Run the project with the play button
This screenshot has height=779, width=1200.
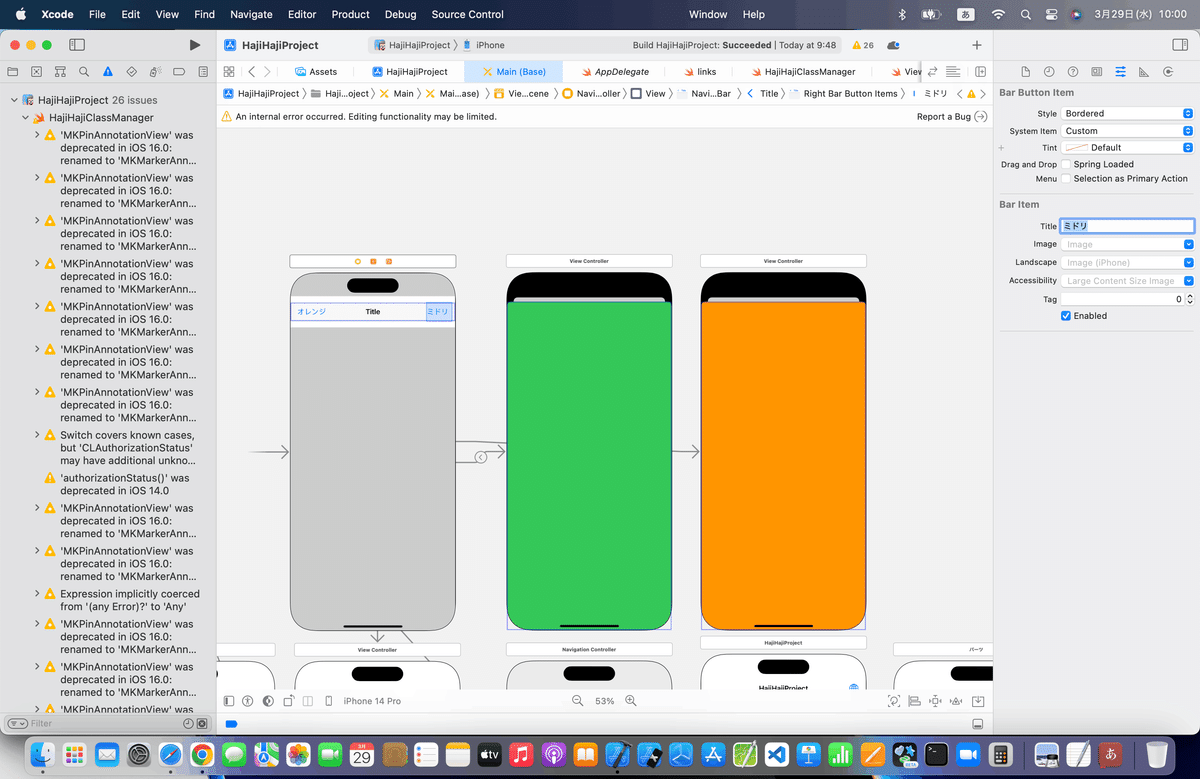pos(195,45)
